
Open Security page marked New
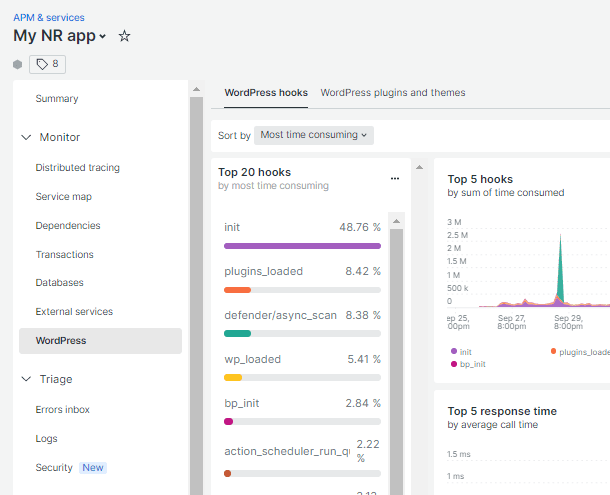71,468
